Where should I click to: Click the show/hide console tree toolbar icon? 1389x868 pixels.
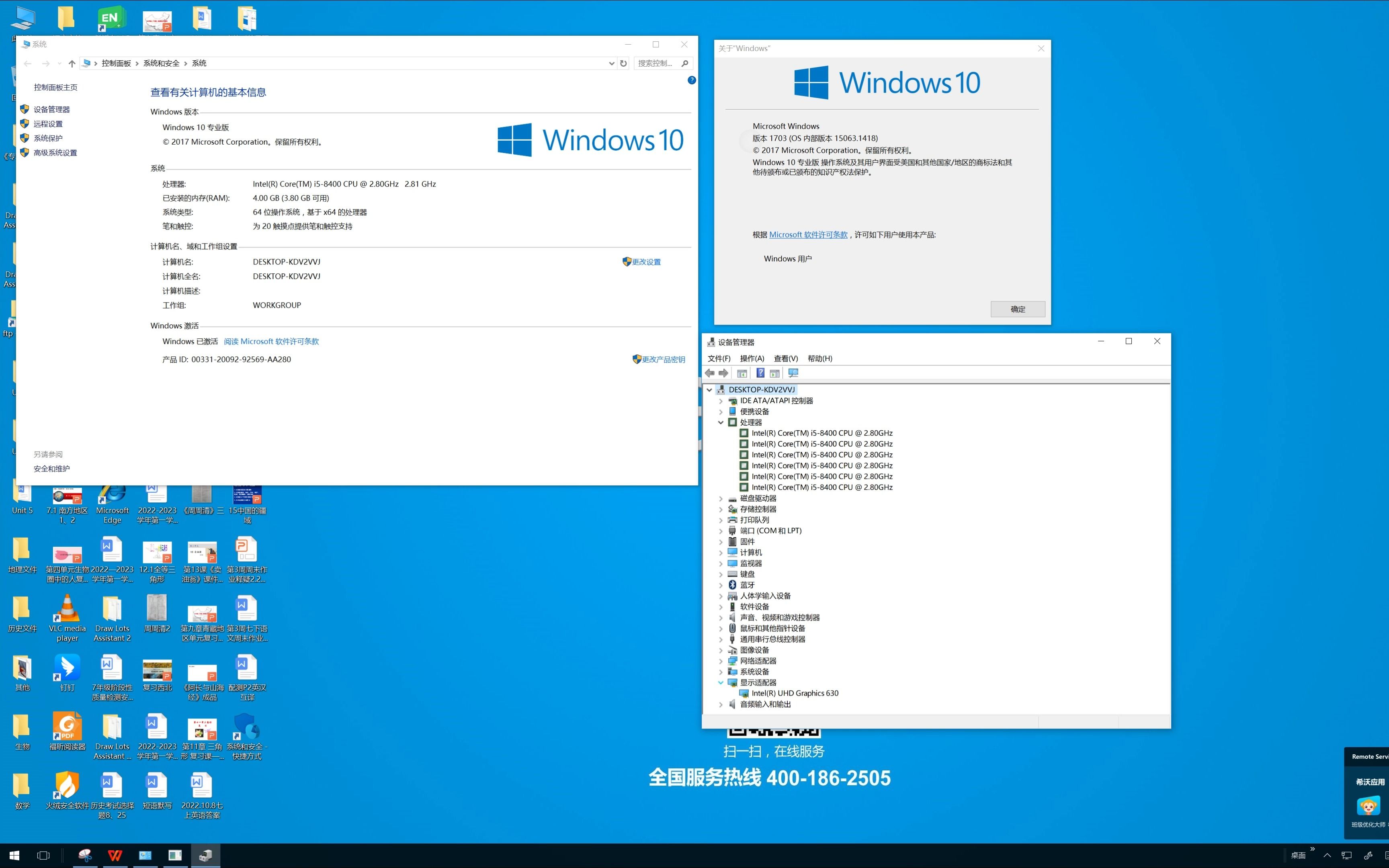(742, 373)
